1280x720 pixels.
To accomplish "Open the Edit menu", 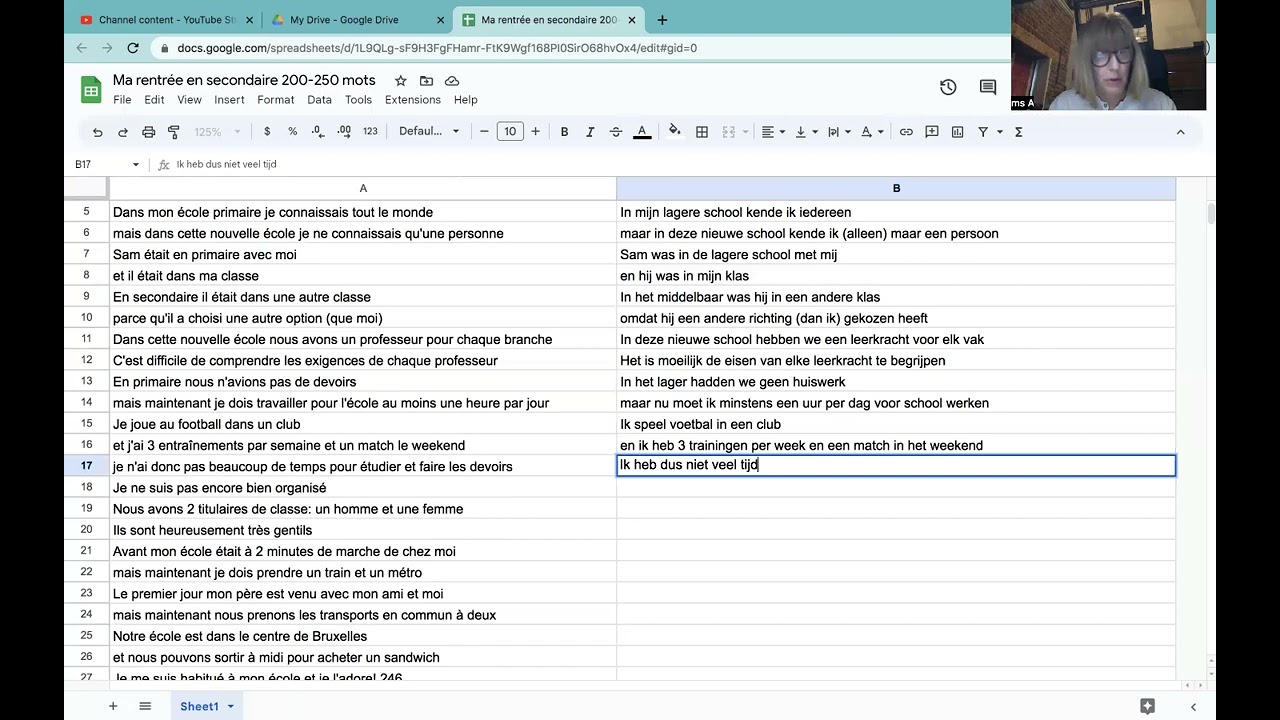I will pos(154,100).
